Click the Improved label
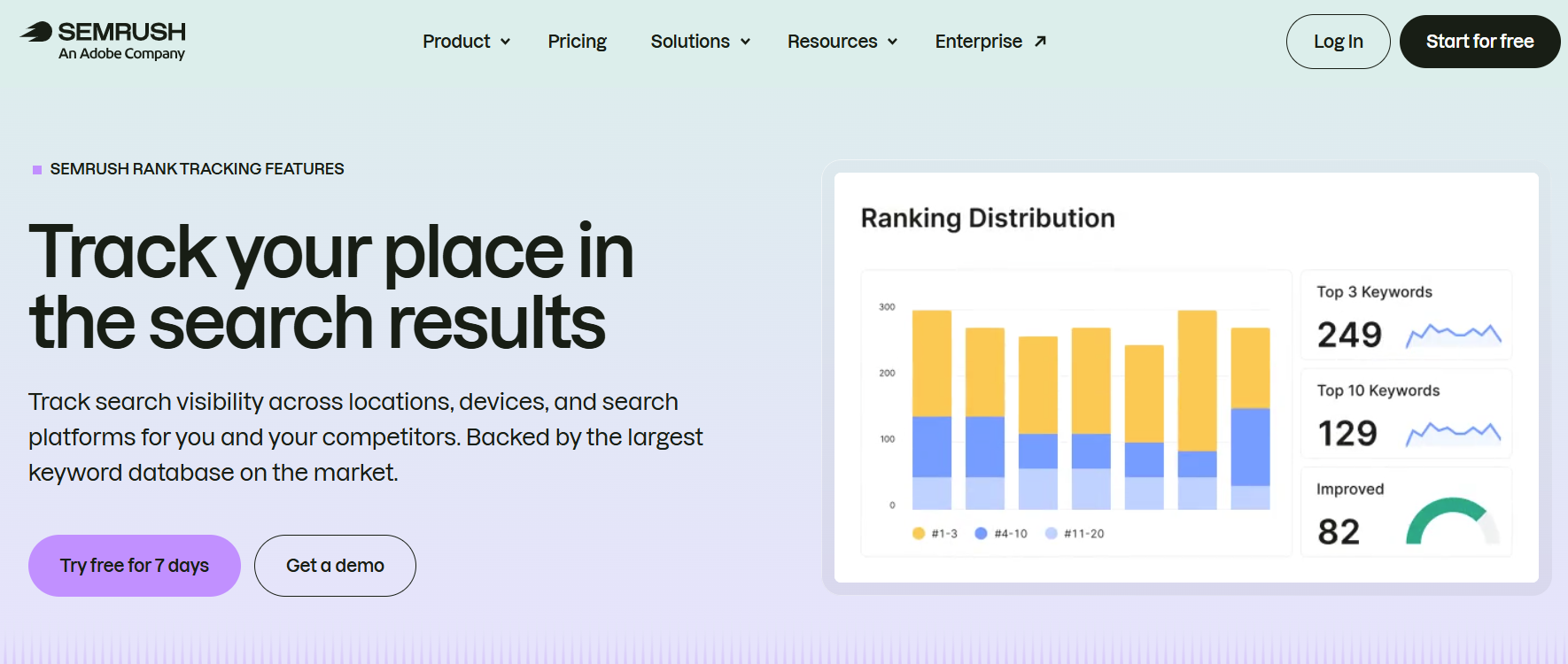The image size is (1568, 664). 1350,489
